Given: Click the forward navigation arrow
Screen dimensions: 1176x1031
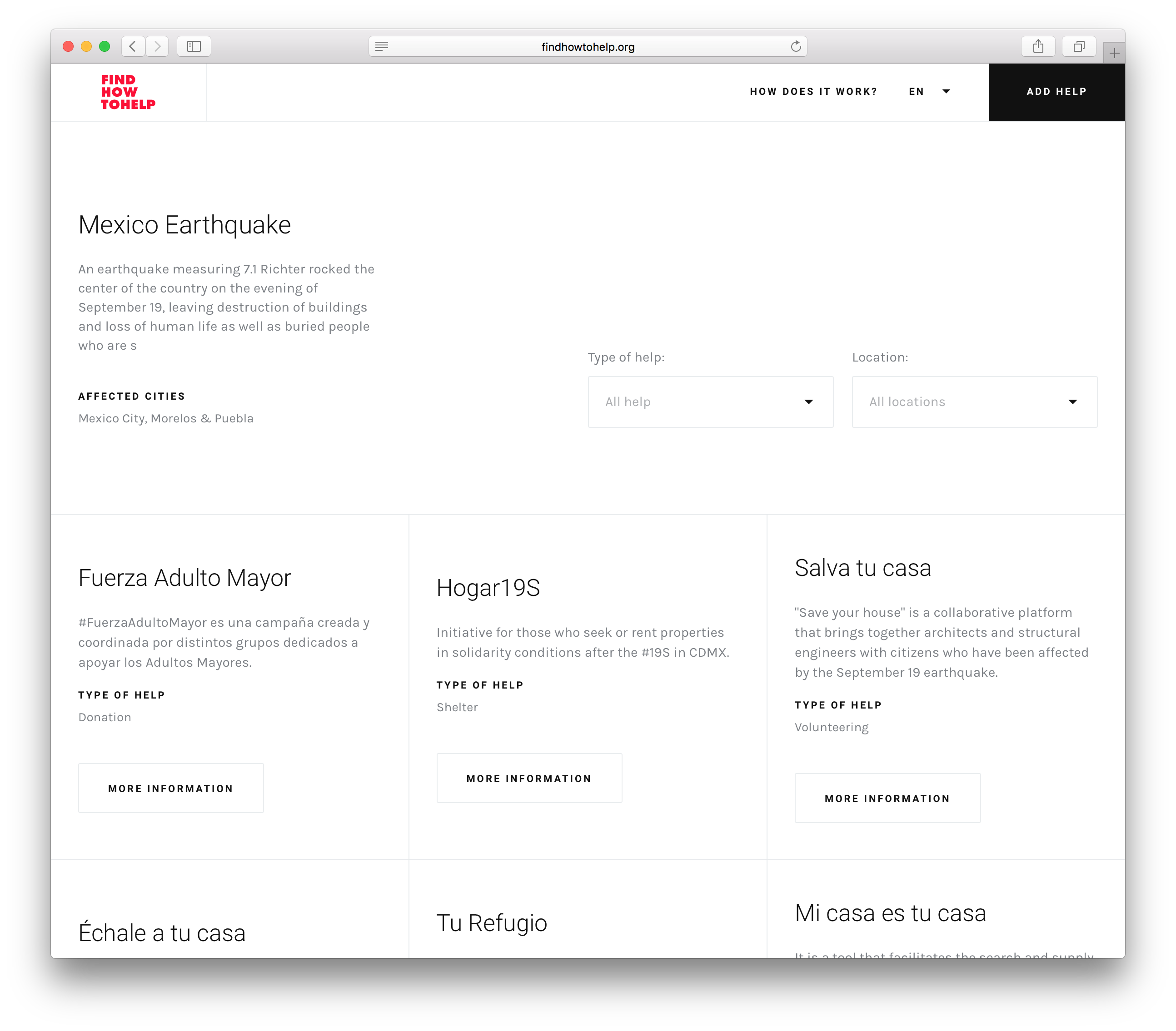Looking at the screenshot, I should click(157, 47).
